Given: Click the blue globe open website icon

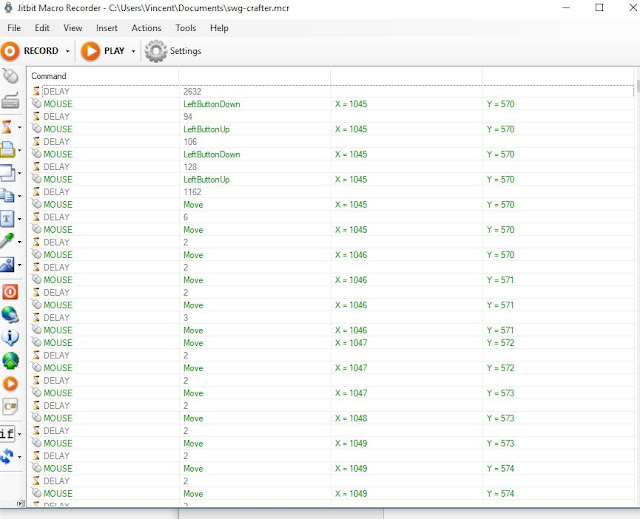Looking at the screenshot, I should [10, 315].
